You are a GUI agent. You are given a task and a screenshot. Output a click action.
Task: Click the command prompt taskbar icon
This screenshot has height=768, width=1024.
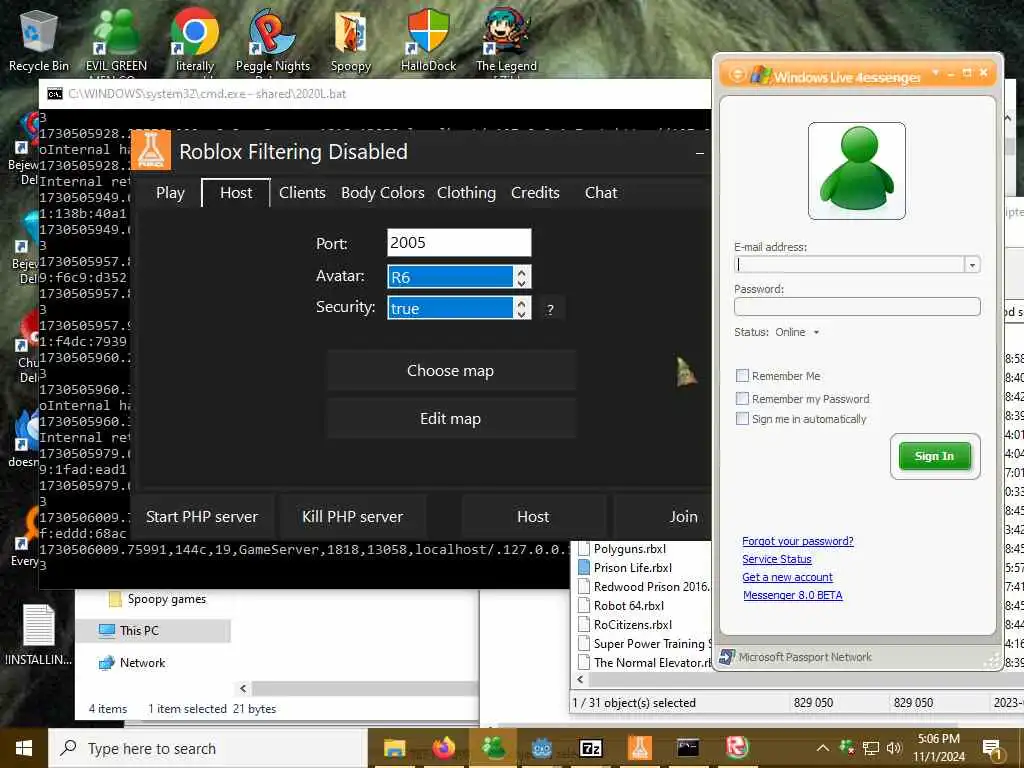[688, 748]
